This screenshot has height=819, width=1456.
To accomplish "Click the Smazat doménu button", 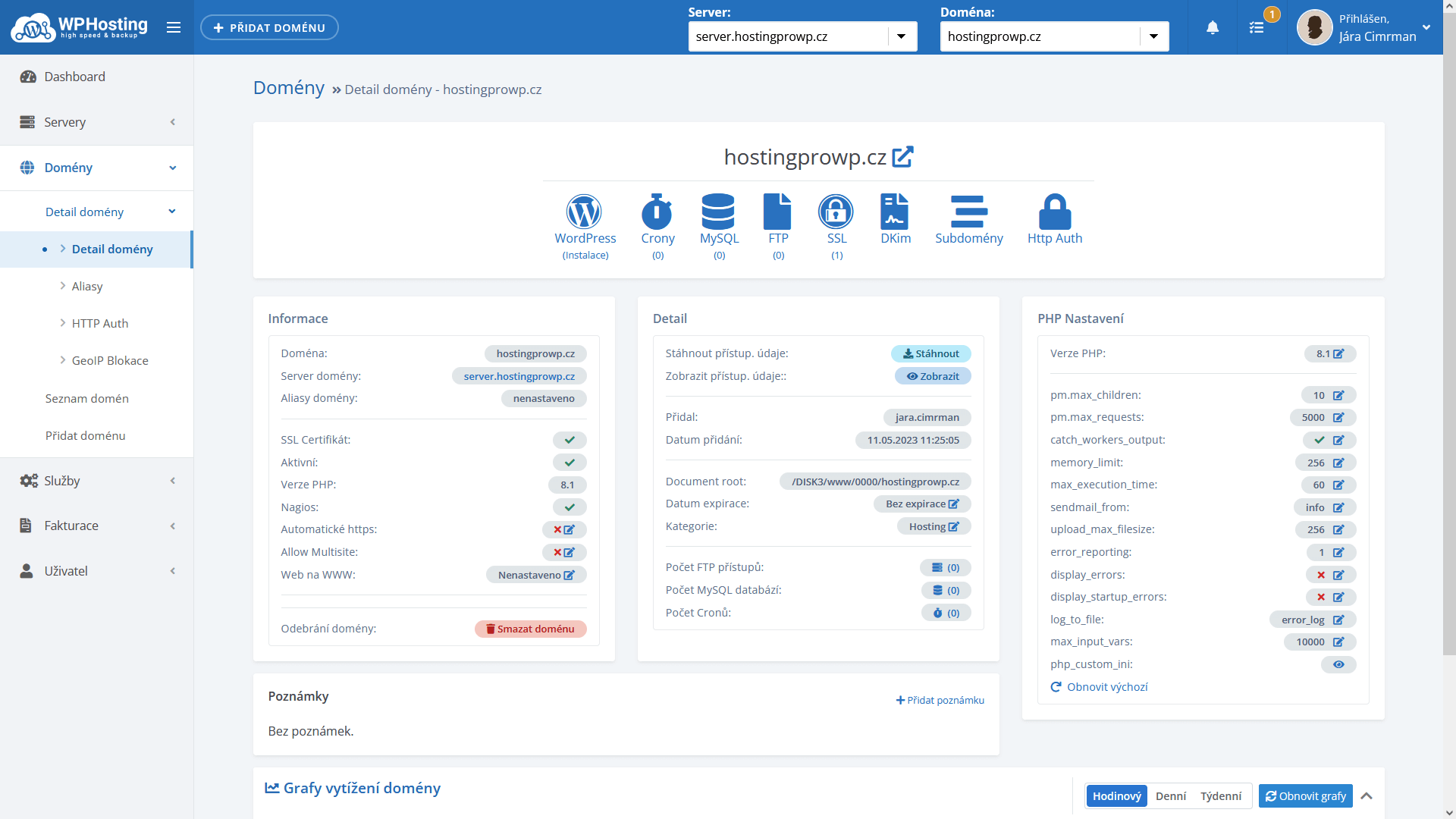I will click(x=530, y=629).
